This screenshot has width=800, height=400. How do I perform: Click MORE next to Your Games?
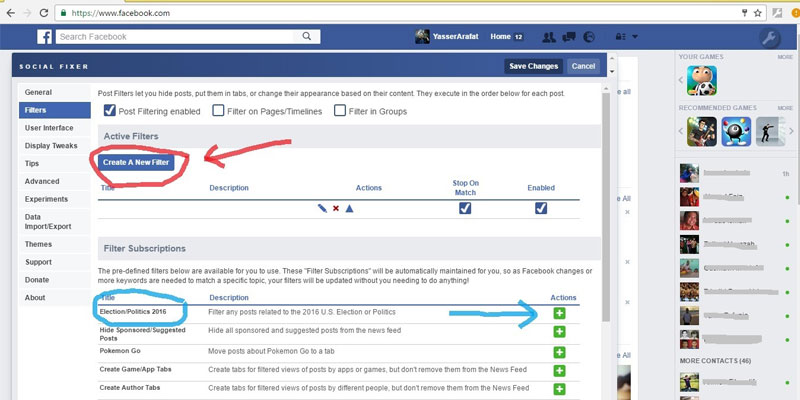785,57
